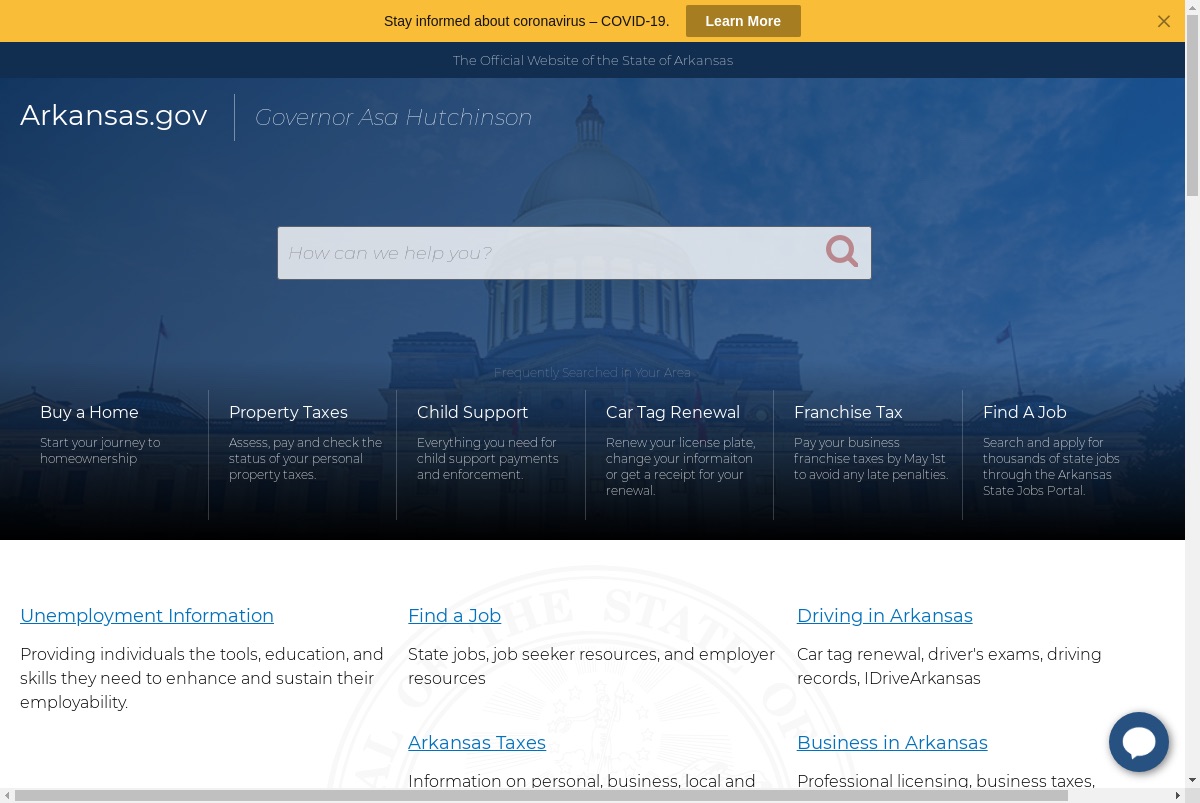Click Learn More about COVID-19
Screen dimensions: 1200x803
point(743,21)
